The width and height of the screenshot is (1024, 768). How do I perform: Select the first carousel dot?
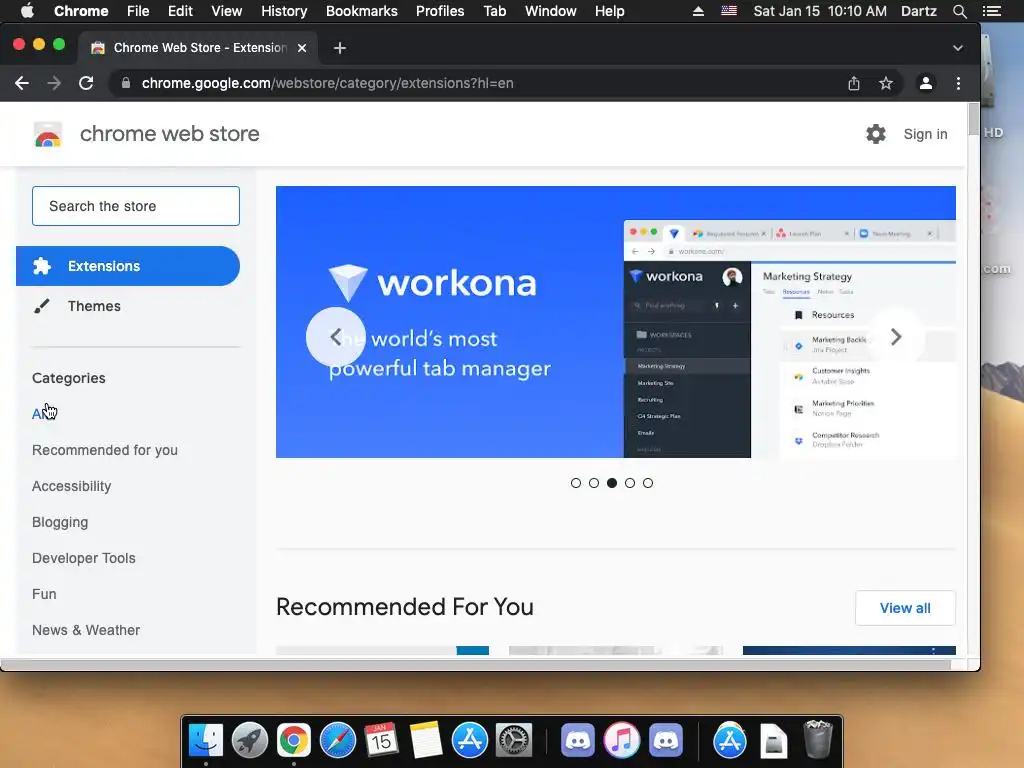tap(575, 483)
